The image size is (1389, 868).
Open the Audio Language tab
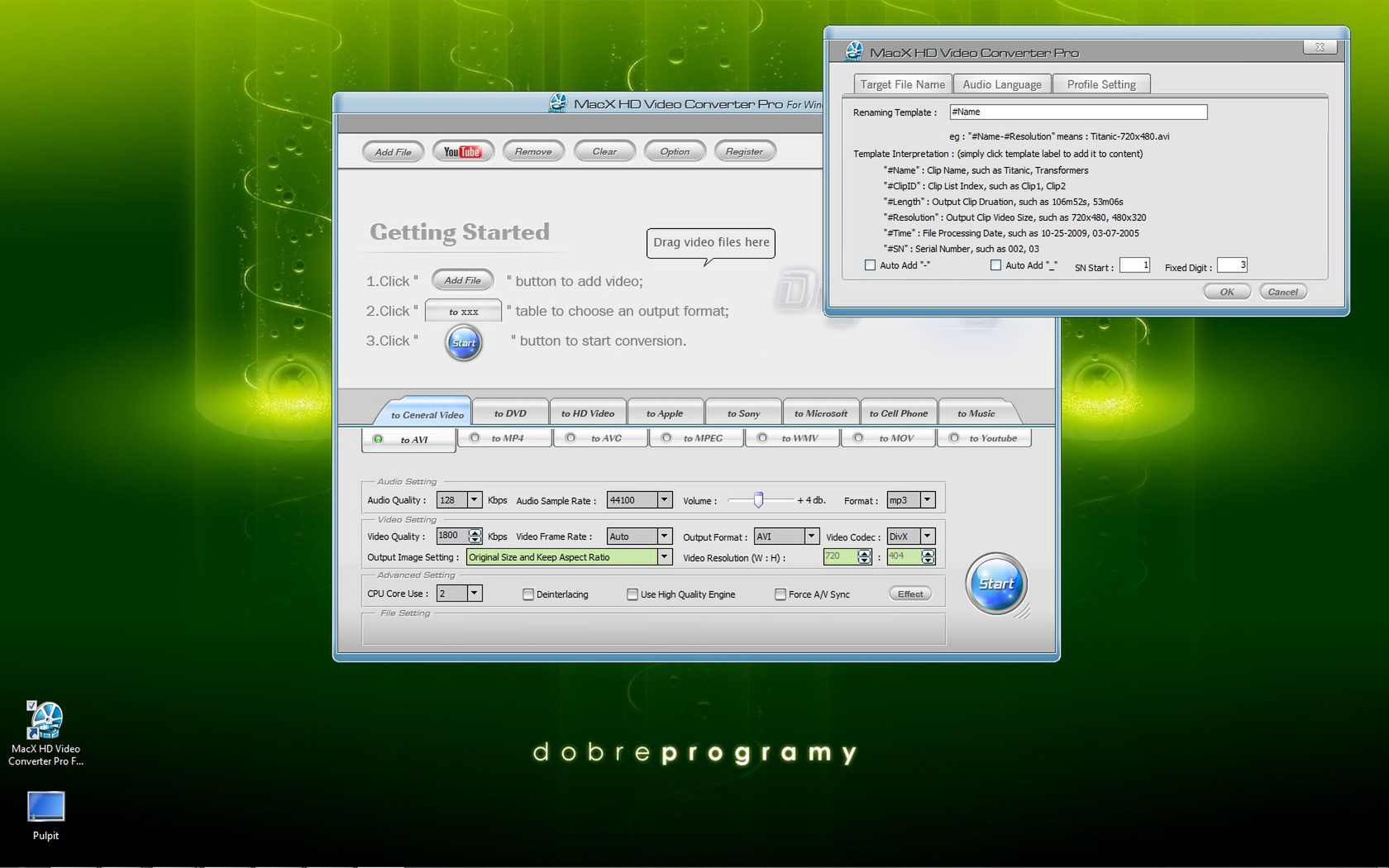1002,84
